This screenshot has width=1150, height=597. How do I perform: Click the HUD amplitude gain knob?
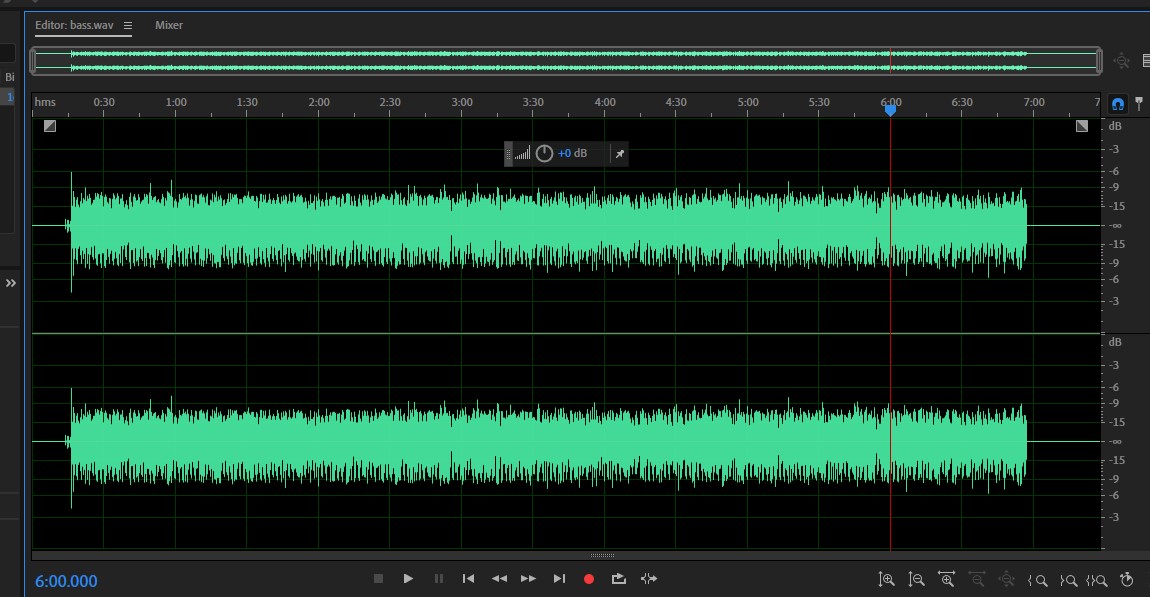point(544,153)
